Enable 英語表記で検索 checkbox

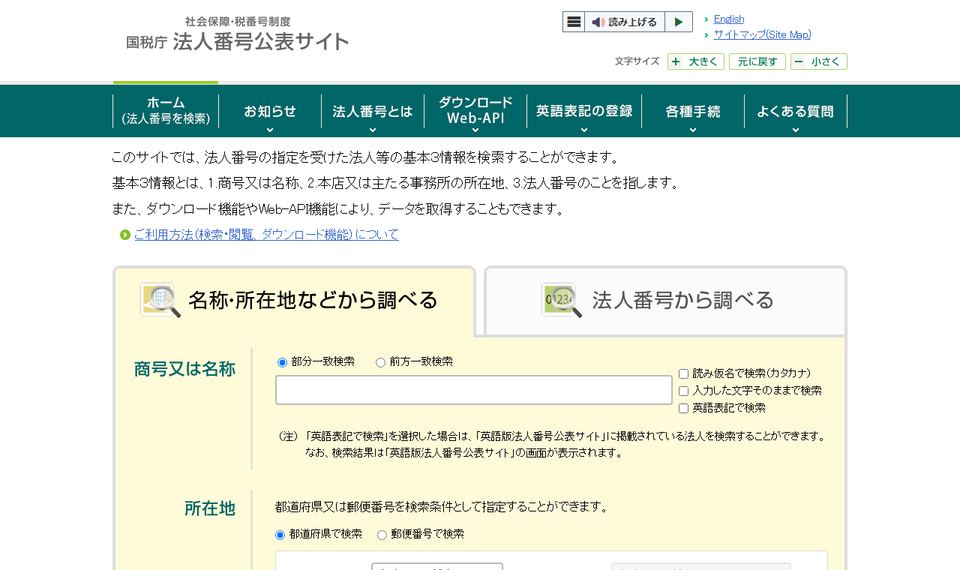(683, 408)
